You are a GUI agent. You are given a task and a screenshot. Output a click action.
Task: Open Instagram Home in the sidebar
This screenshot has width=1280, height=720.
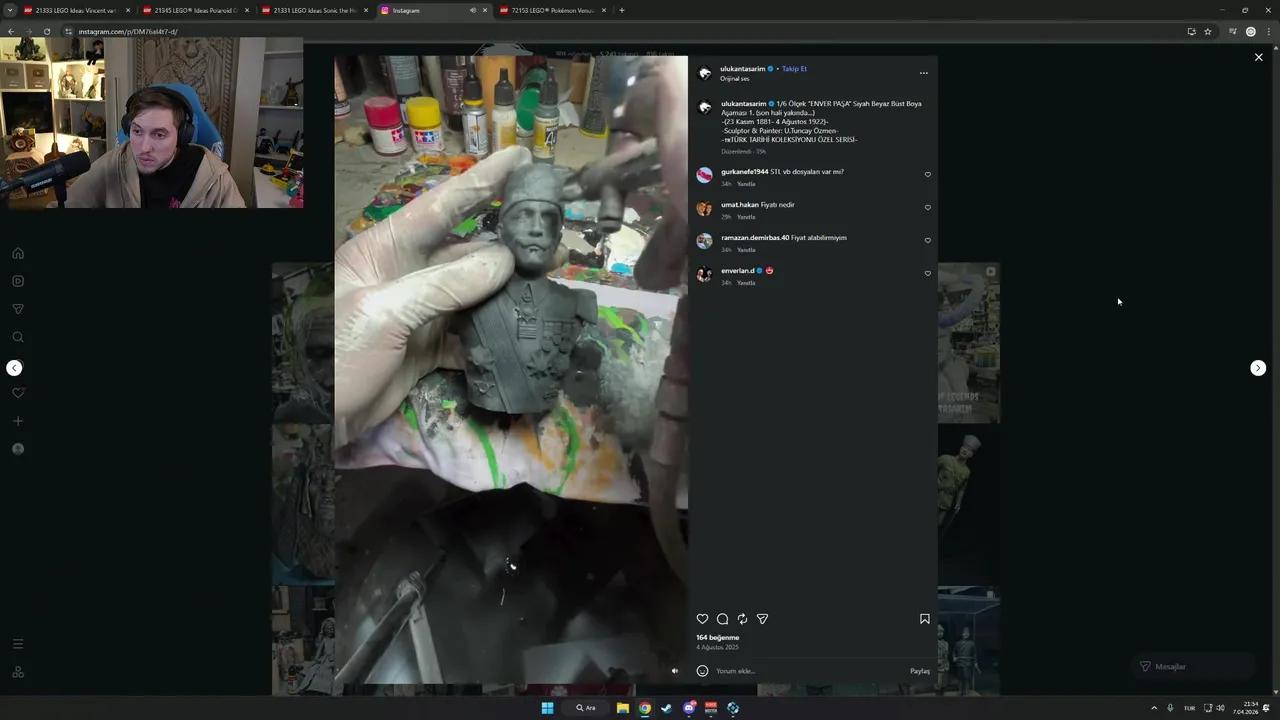18,254
